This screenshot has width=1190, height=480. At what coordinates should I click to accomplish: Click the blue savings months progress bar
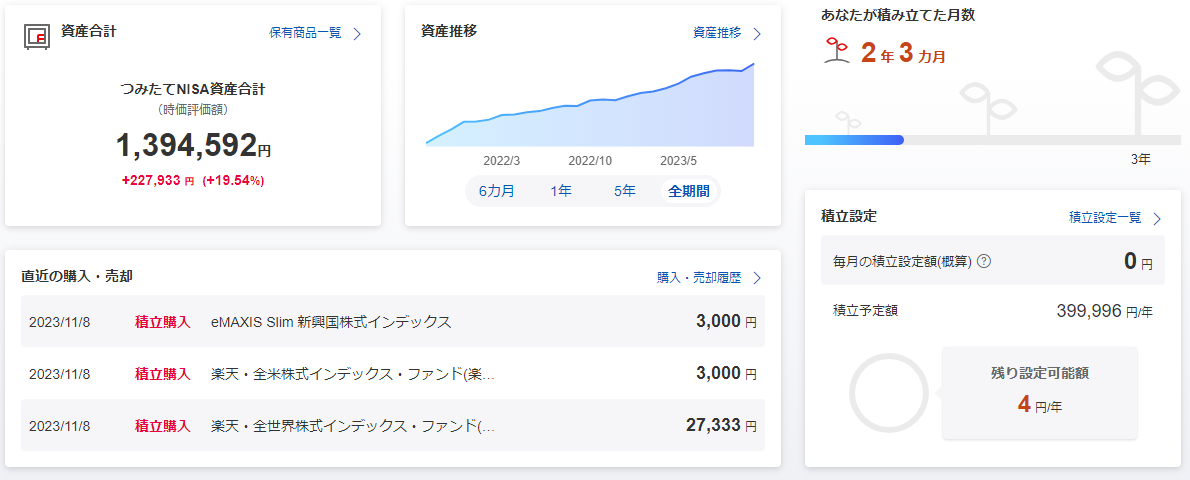pyautogui.click(x=854, y=140)
